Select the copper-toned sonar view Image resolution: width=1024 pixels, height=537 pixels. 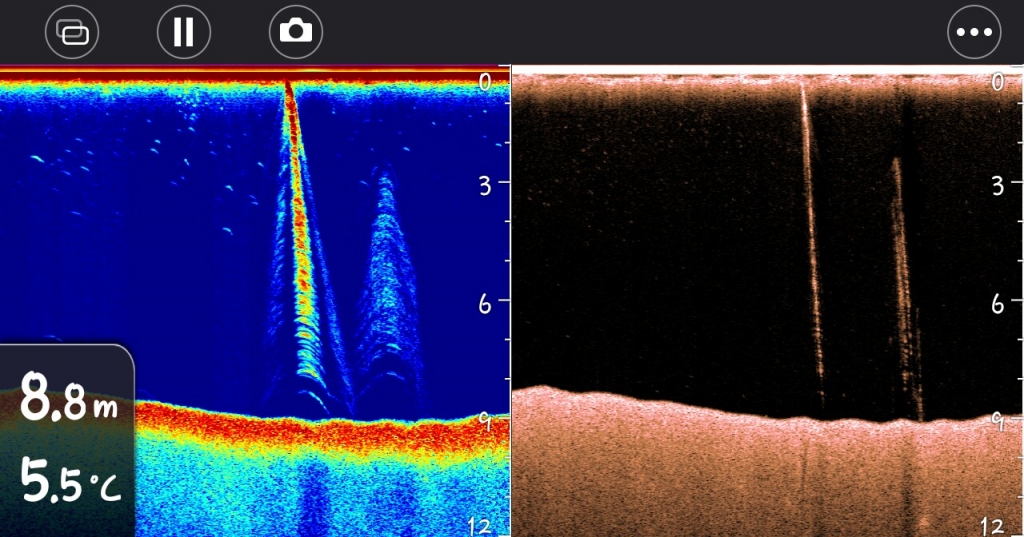tap(767, 301)
